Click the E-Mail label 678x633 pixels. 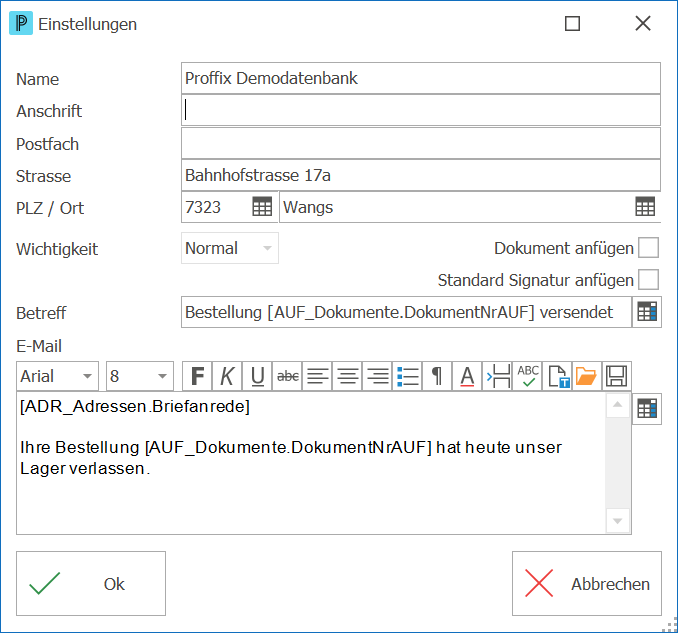(x=39, y=346)
